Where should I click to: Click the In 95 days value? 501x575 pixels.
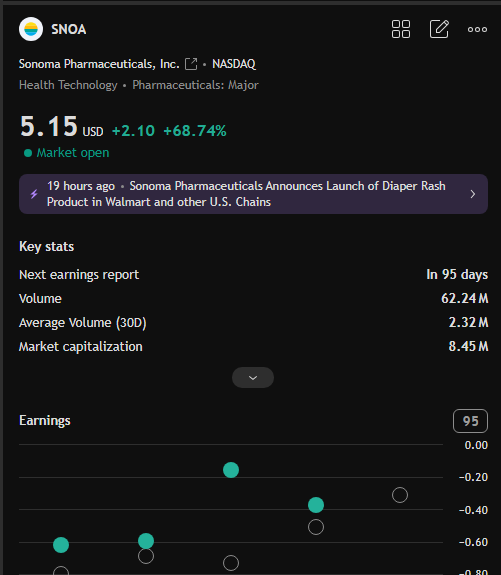point(457,275)
